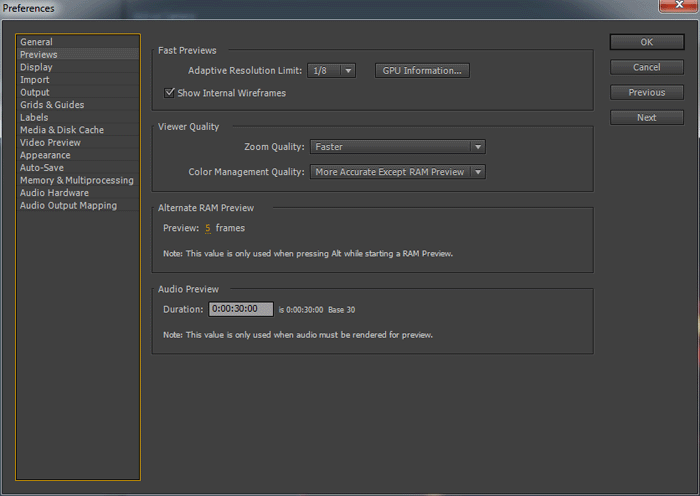
Task: Open Color Management Quality dropdown
Action: point(397,172)
